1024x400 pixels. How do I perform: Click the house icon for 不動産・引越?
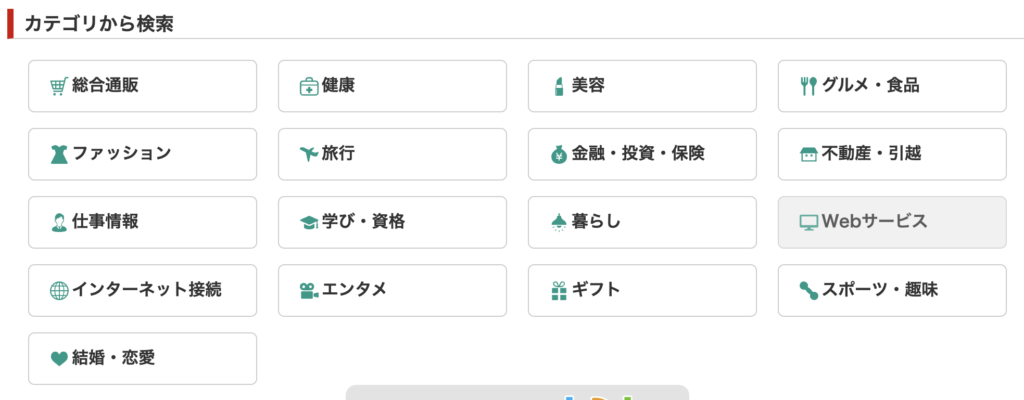point(808,155)
